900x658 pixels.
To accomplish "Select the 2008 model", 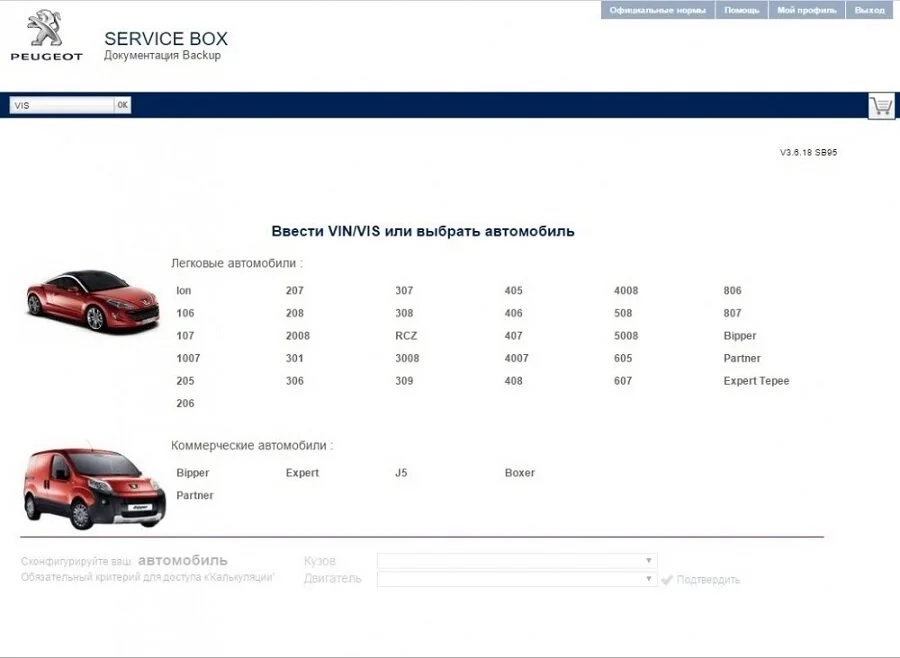I will click(x=298, y=335).
